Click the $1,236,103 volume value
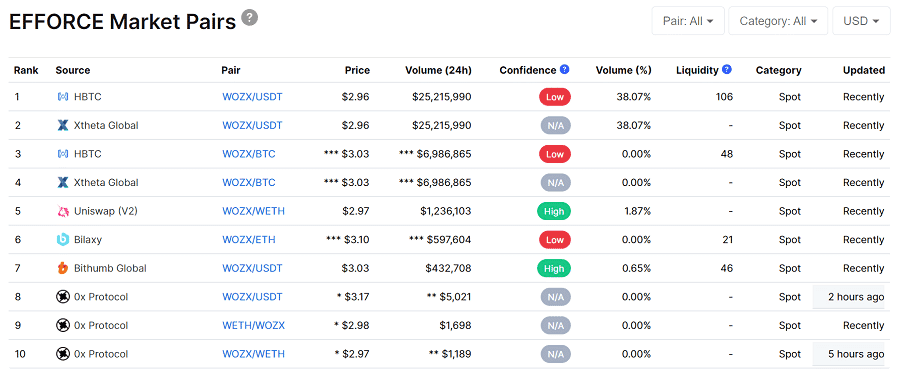The image size is (900, 375). [445, 211]
